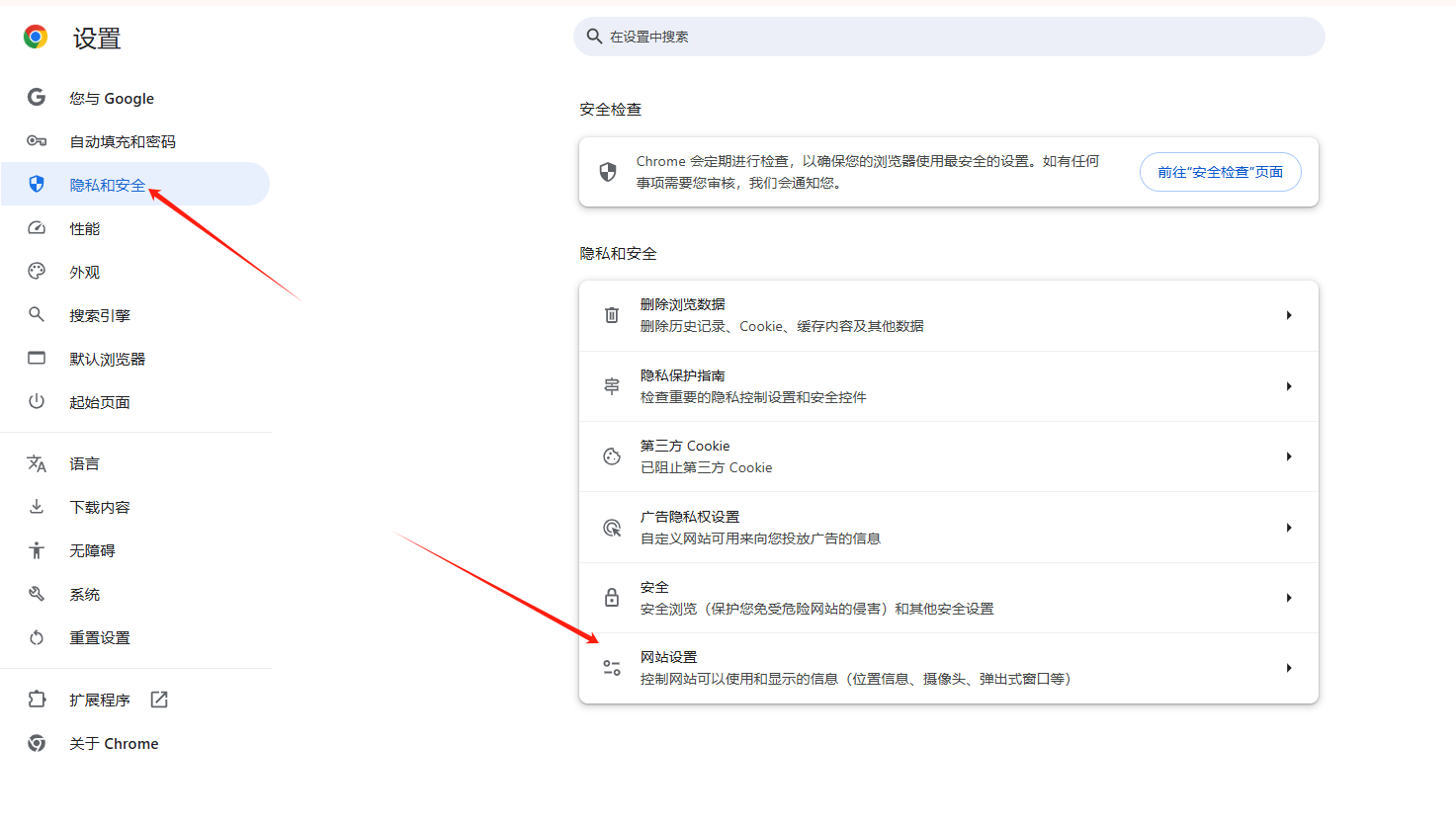
Task: Open 自动填充和密码 settings section
Action: pyautogui.click(x=135, y=141)
